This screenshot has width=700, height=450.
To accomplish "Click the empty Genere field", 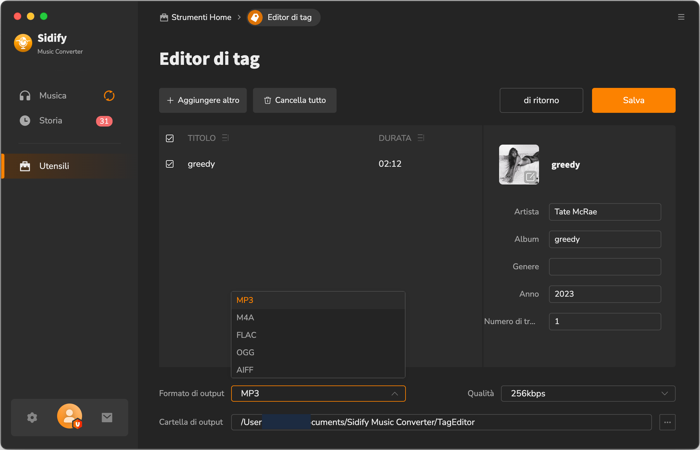I will click(605, 267).
